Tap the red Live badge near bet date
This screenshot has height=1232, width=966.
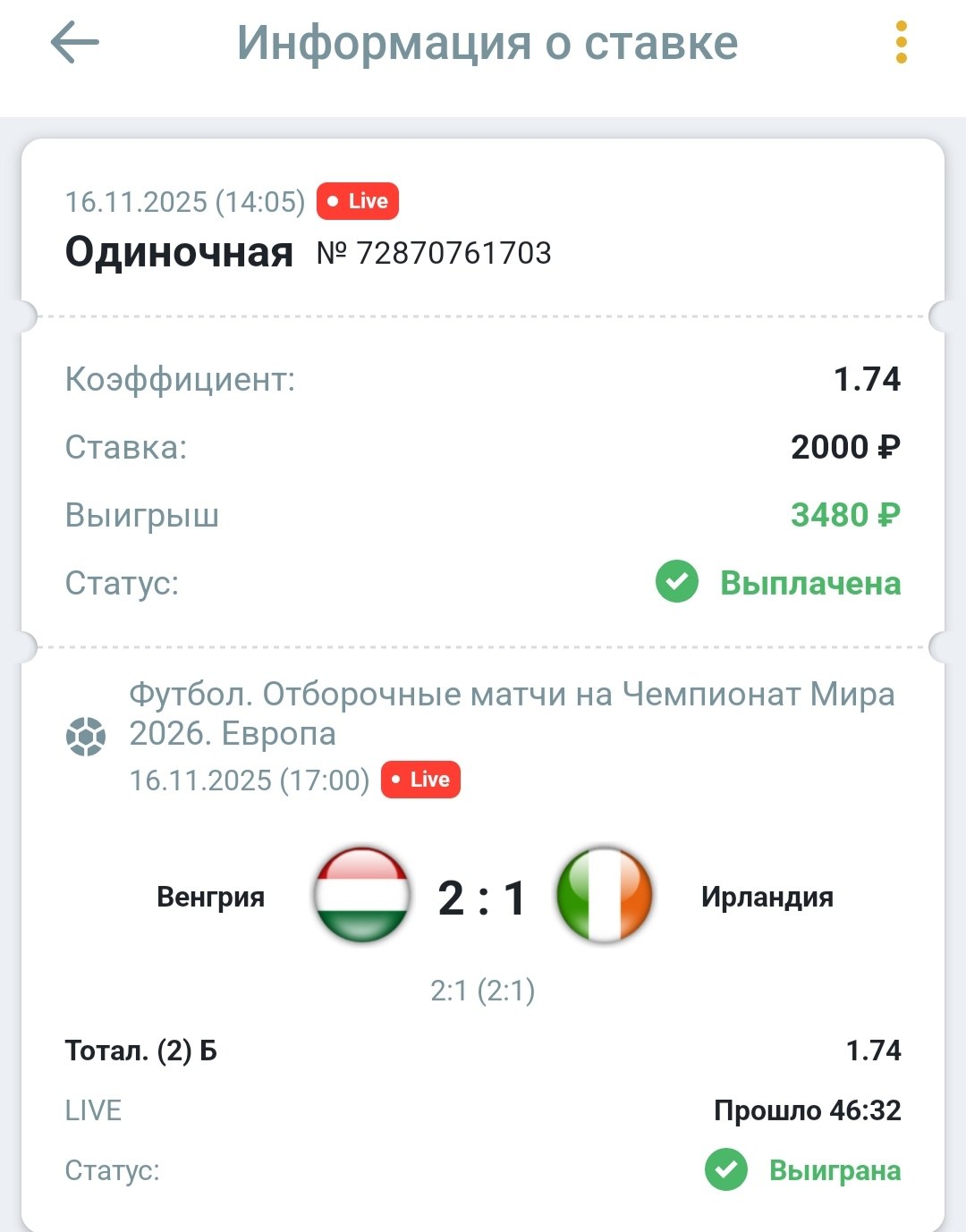tap(358, 201)
